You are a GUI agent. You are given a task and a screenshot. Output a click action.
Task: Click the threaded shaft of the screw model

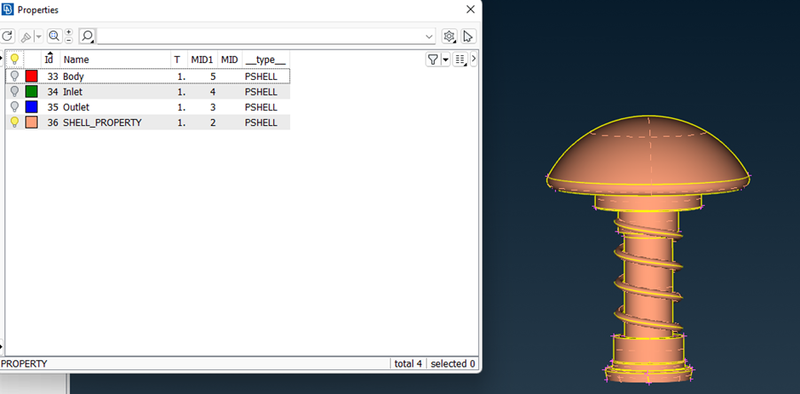(x=648, y=273)
